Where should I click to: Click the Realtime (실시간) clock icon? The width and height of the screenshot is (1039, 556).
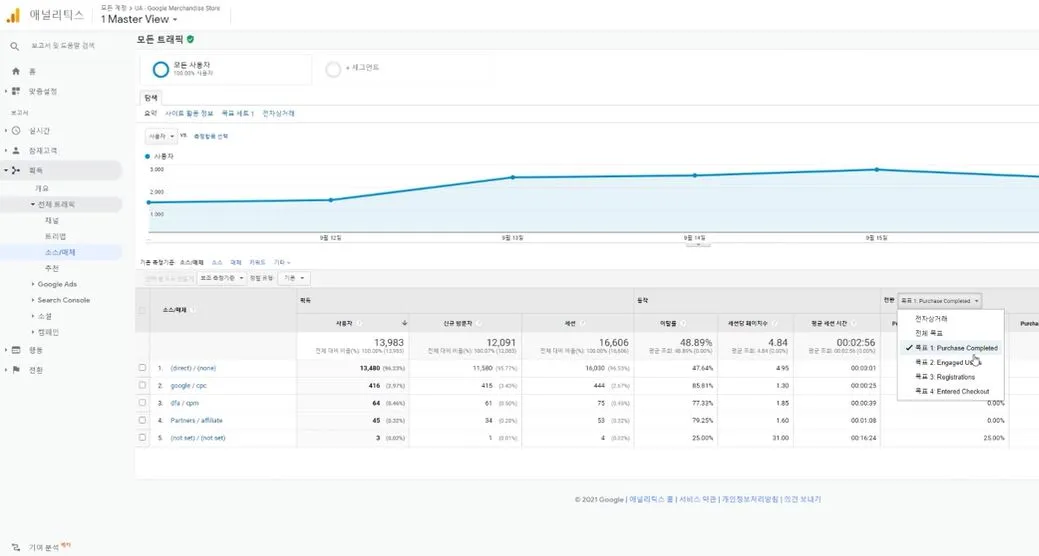coord(16,131)
